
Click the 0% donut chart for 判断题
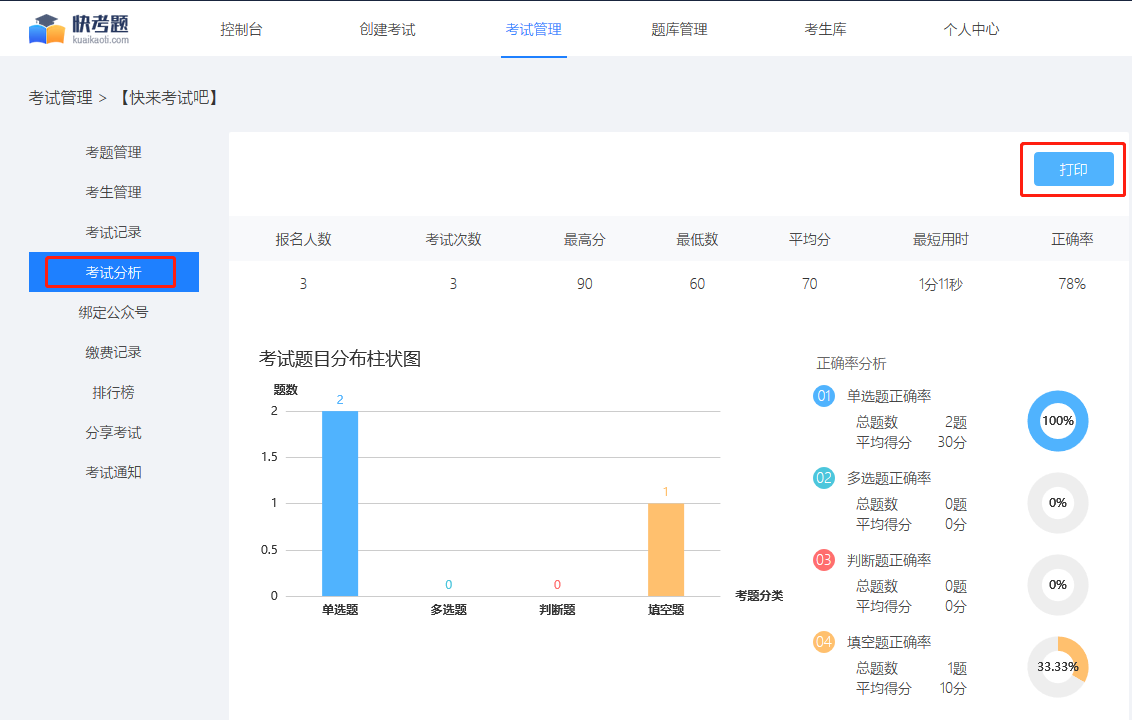click(x=1058, y=585)
